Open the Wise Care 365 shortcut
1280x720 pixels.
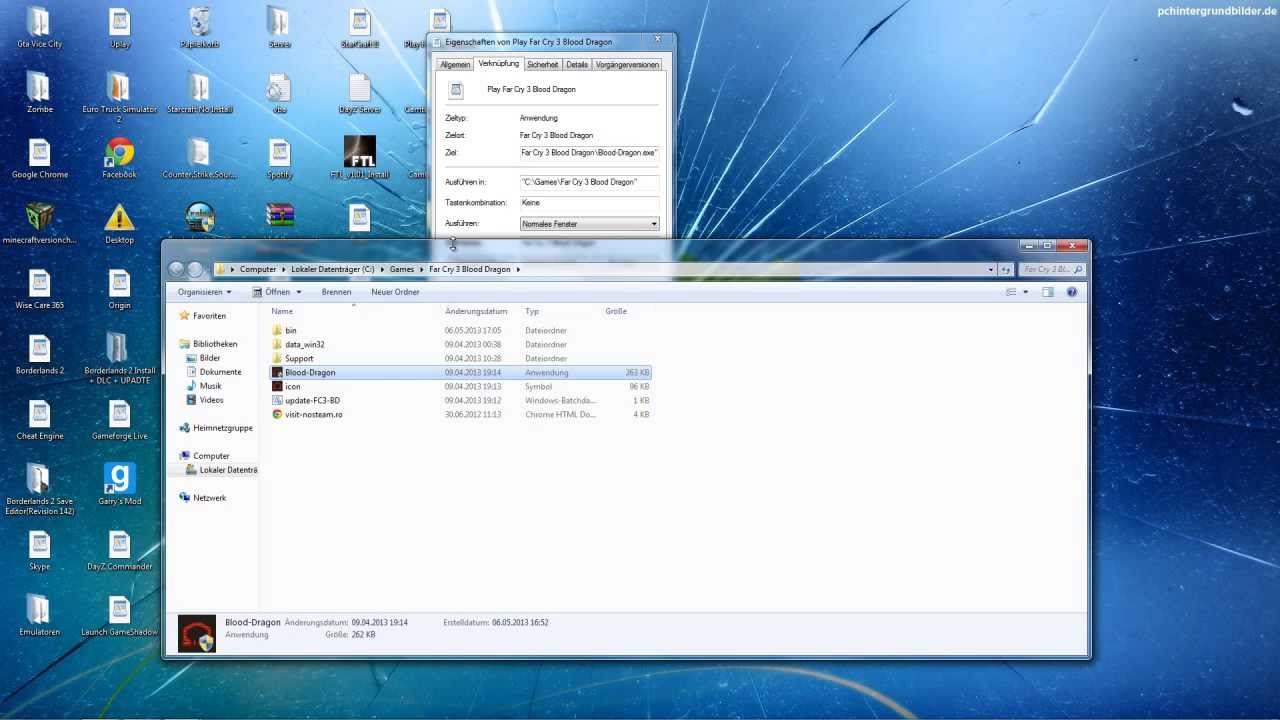coord(39,289)
